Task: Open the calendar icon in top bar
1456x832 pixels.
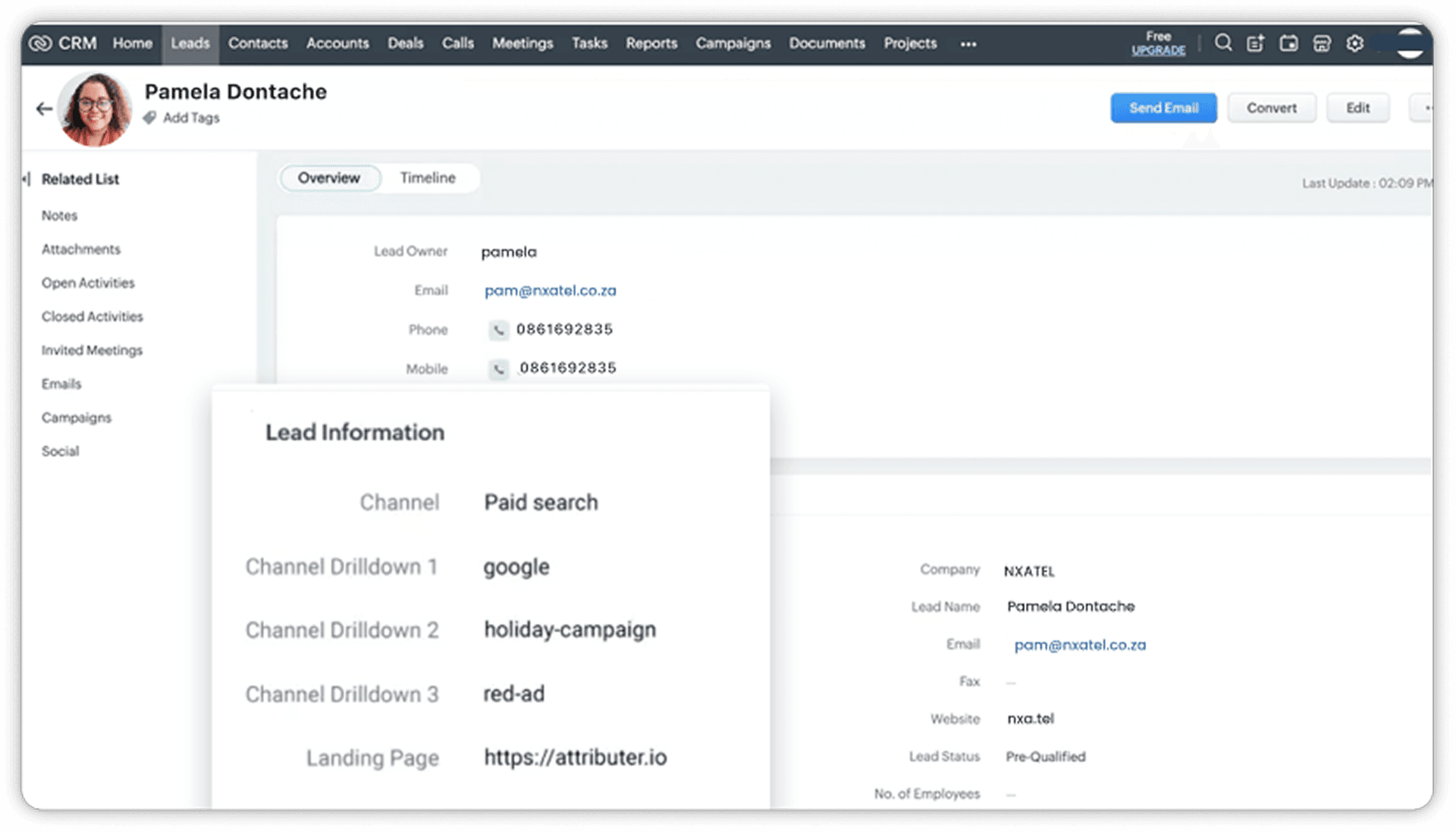Action: click(1288, 43)
